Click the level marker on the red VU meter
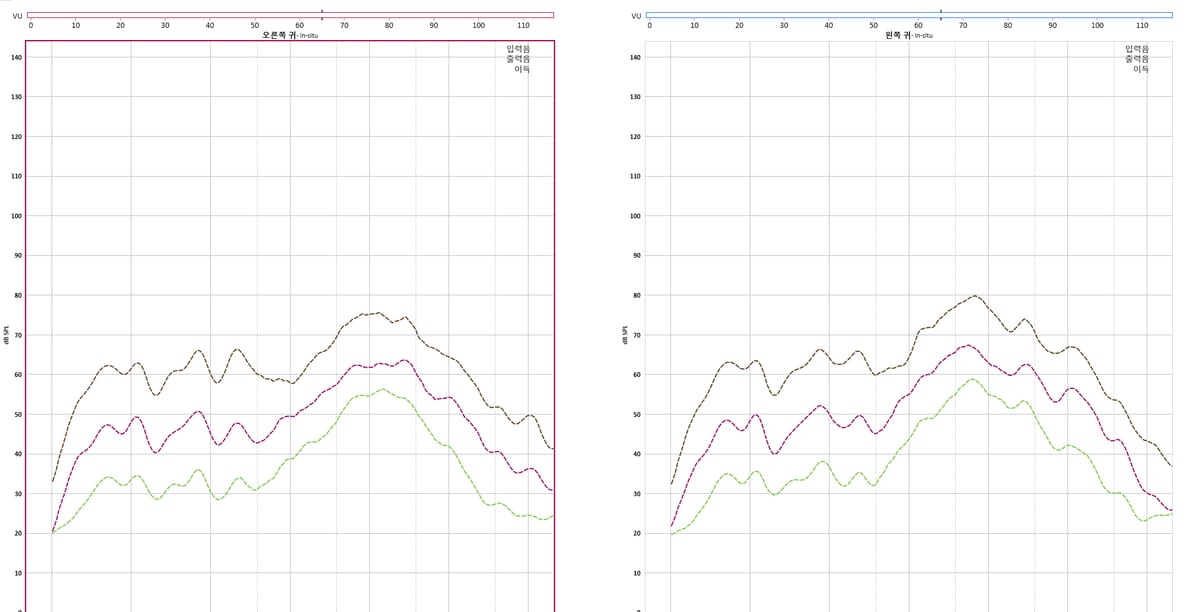 (322, 14)
